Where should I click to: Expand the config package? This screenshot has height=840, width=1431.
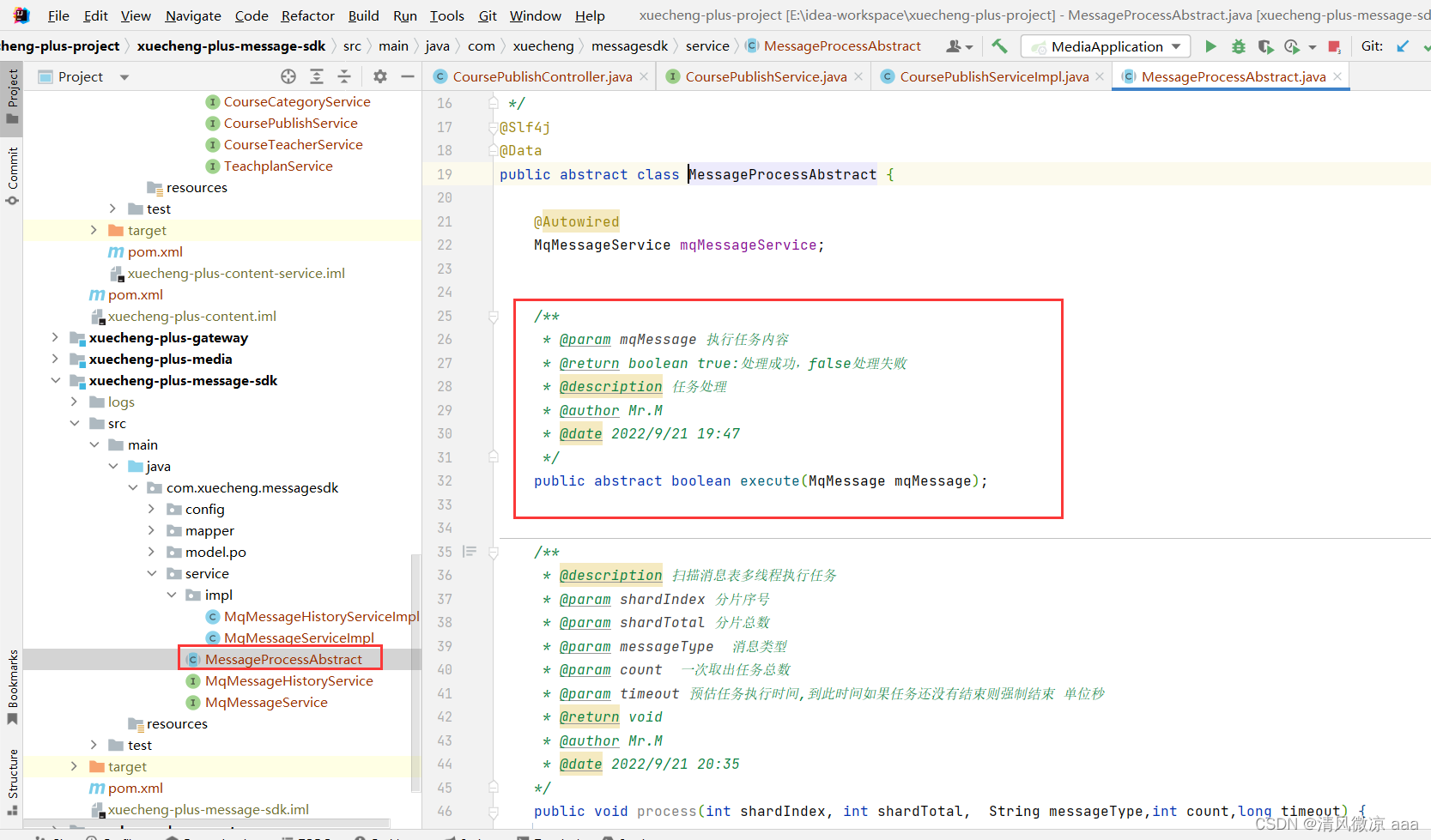point(151,509)
